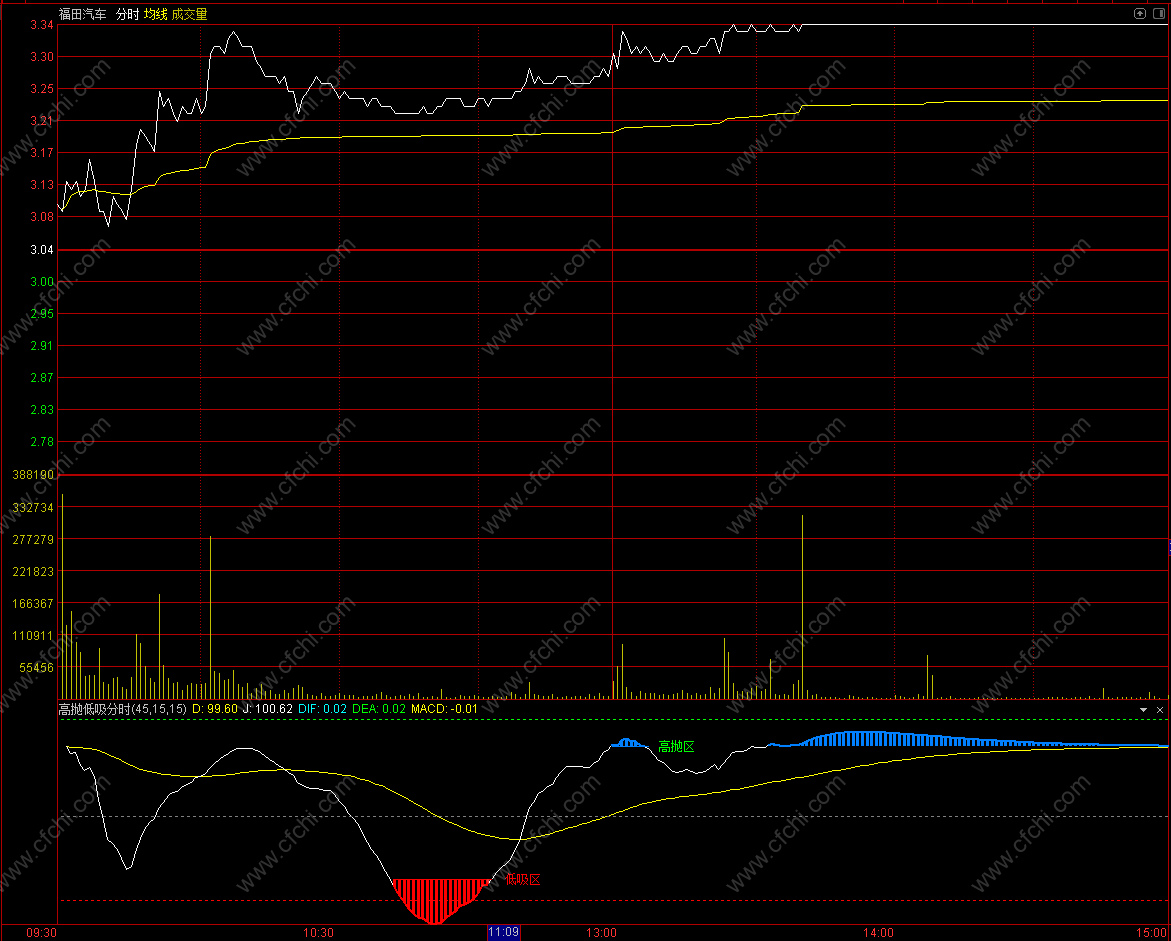Screen dimensions: 1171x941
Task: Click the 166367 volume axis label
Action: click(33, 604)
